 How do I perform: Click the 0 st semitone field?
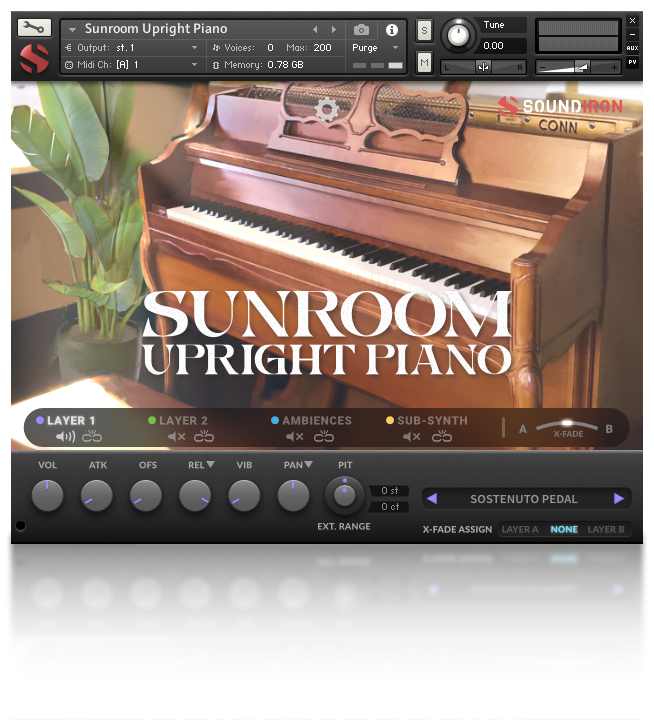point(389,490)
